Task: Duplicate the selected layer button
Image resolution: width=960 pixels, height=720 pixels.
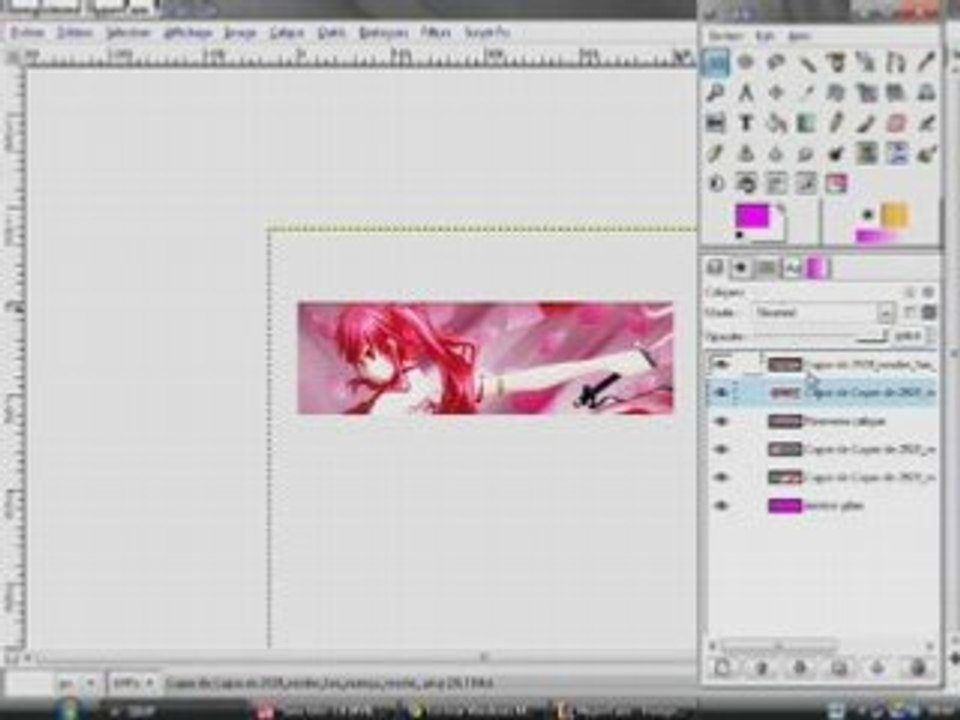Action: point(839,667)
